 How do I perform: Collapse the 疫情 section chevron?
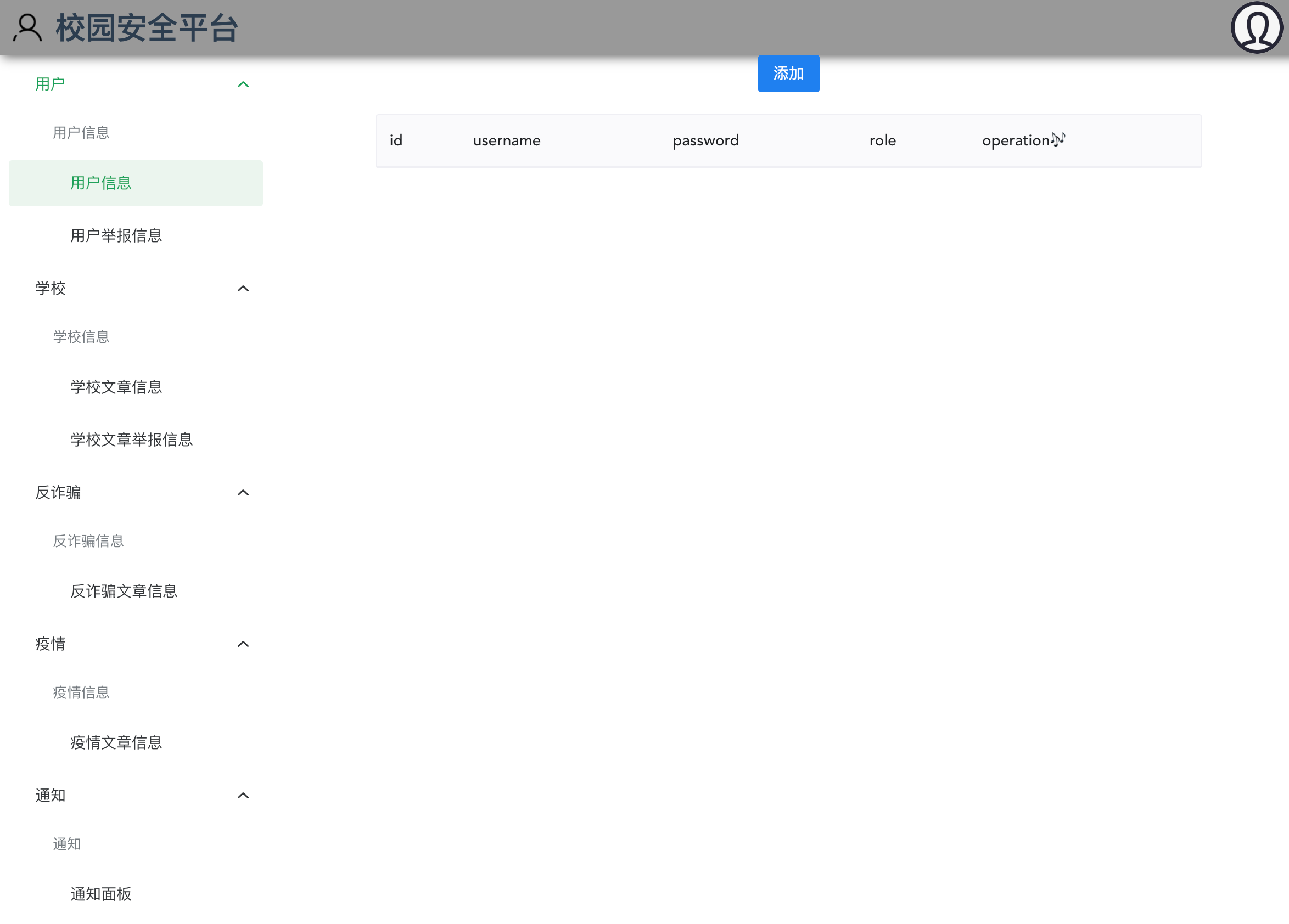coord(243,644)
